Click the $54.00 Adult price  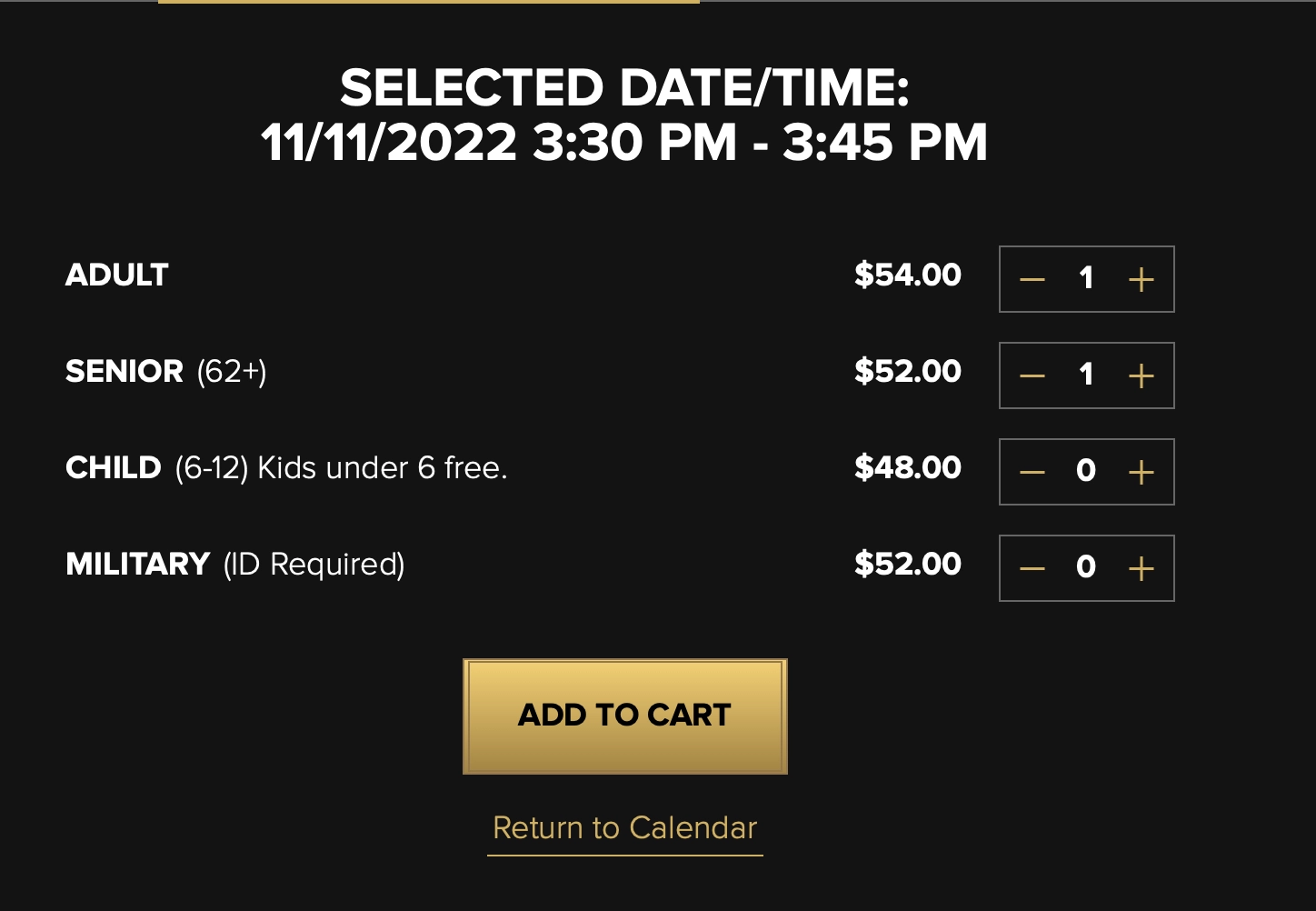point(907,275)
